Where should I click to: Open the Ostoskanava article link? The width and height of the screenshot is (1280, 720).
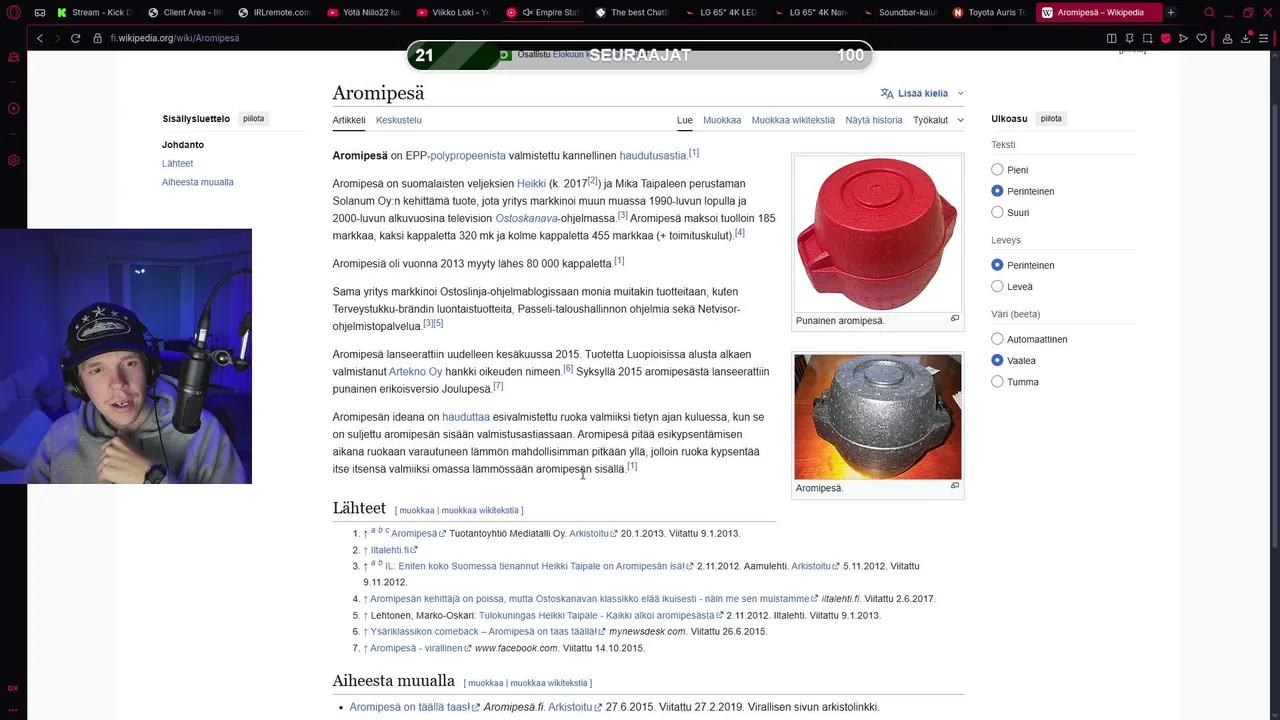coord(527,218)
